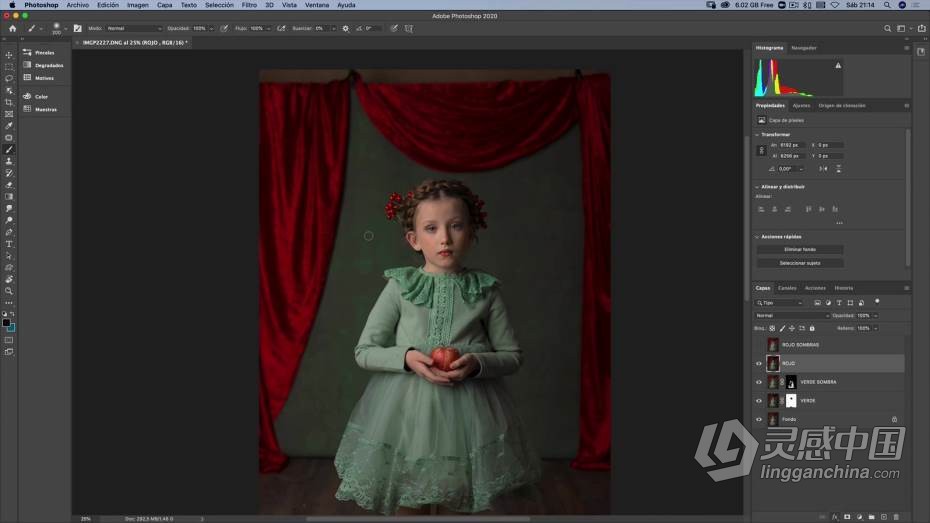Viewport: 930px width, 523px height.
Task: Click the background color swatch
Action: [12, 328]
